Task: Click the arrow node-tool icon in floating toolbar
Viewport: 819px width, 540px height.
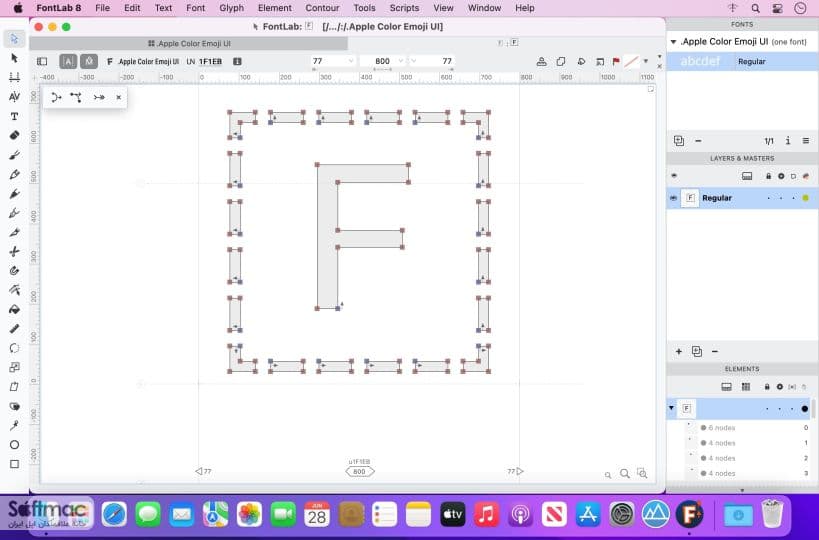Action: [x=99, y=97]
